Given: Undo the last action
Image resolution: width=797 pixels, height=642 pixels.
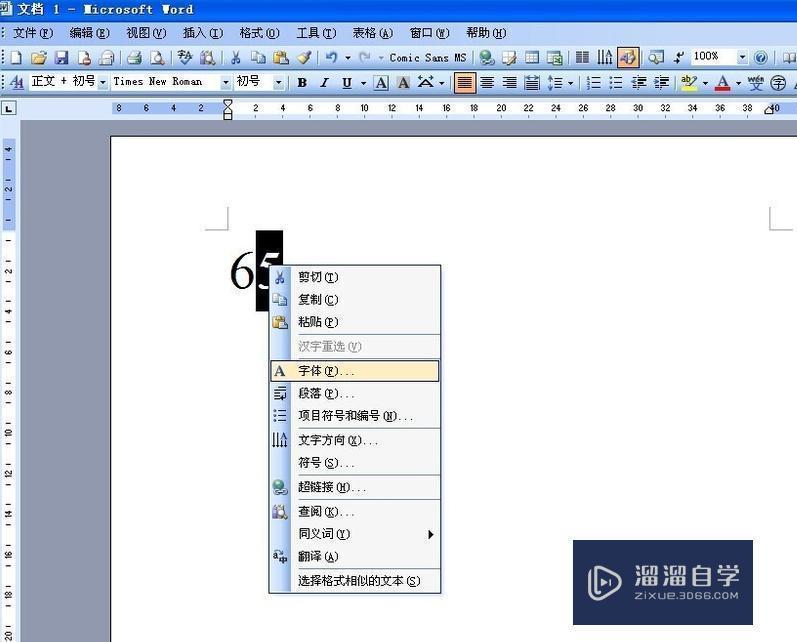Looking at the screenshot, I should (x=331, y=57).
